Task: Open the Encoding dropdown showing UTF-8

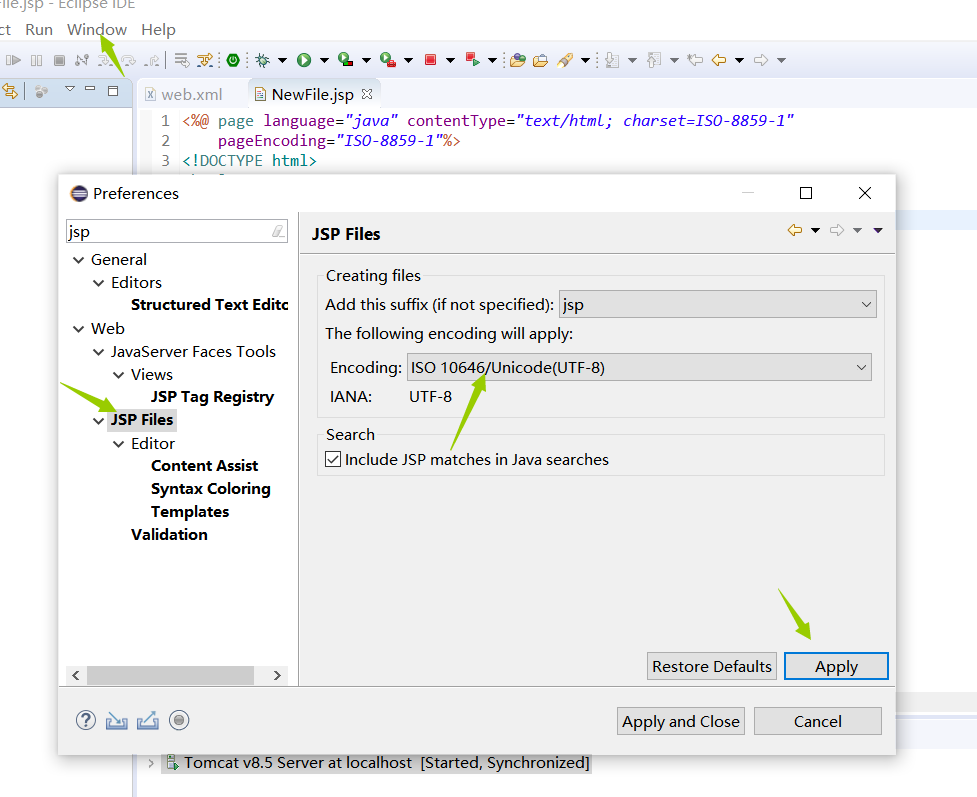Action: coord(639,367)
